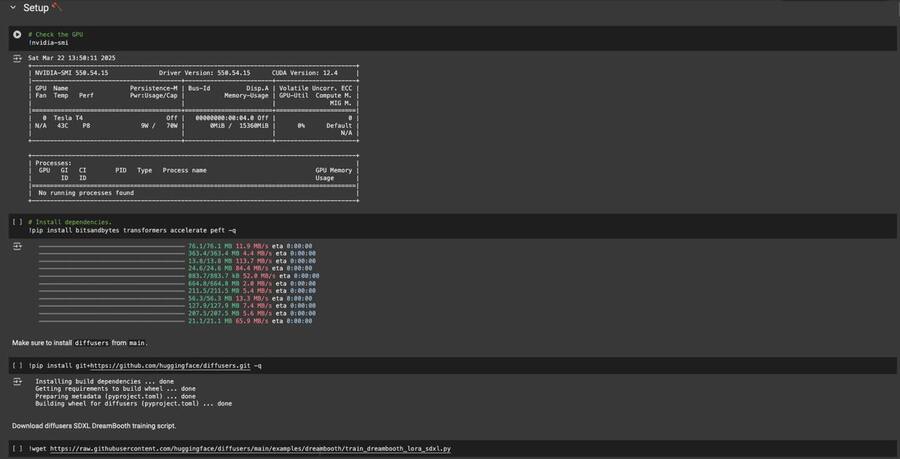Click 'Preparing metadata (pyproject.toml)' line
Image resolution: width=900 pixels, height=459 pixels.
(x=115, y=396)
